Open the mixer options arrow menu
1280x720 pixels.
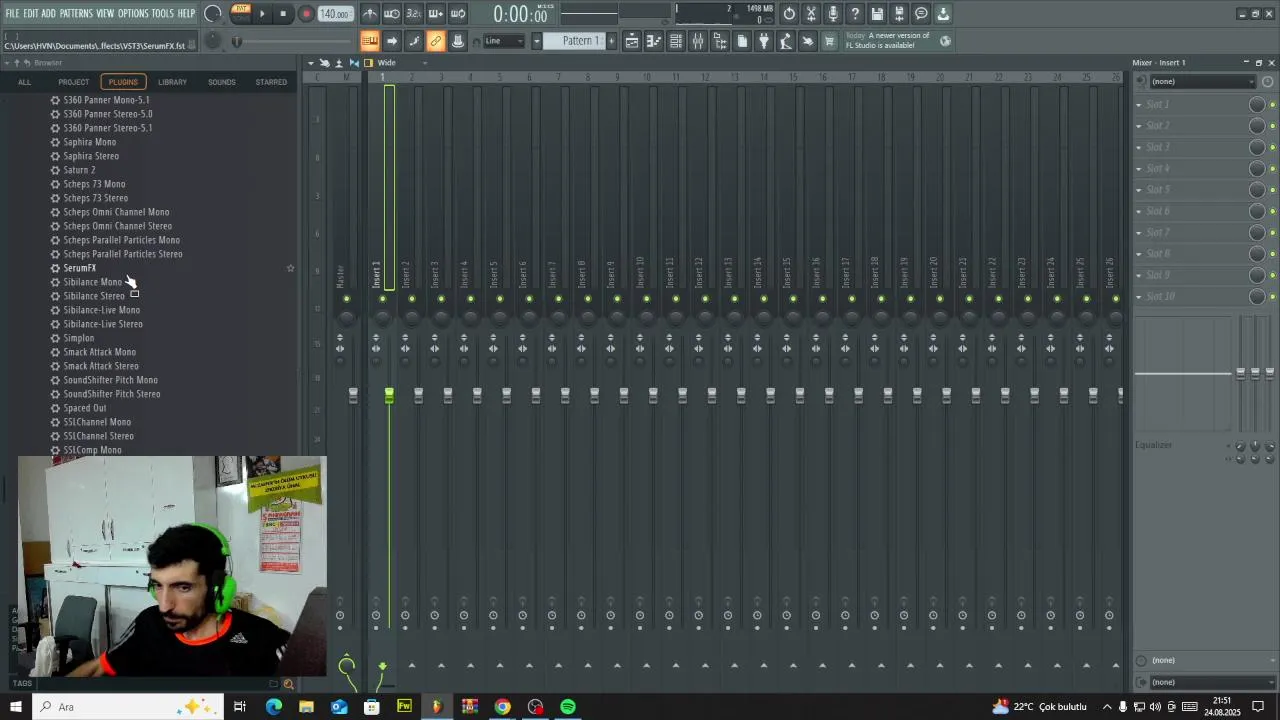pos(310,63)
